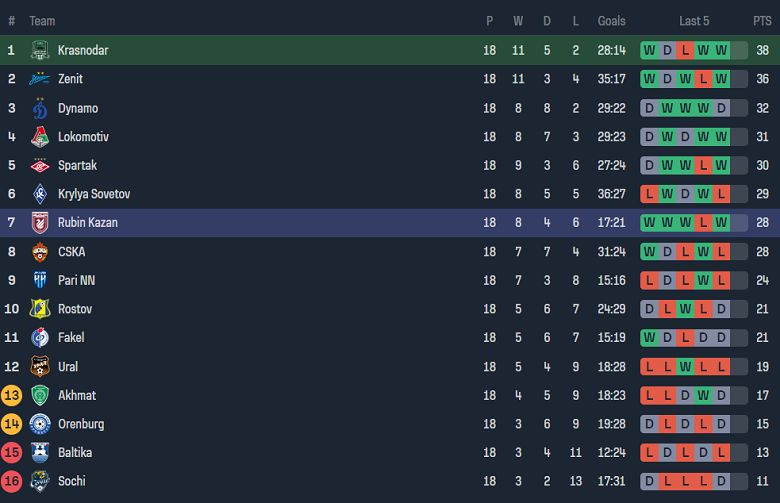Click Baltika's red position 15 badge
780x503 pixels.
[12, 453]
